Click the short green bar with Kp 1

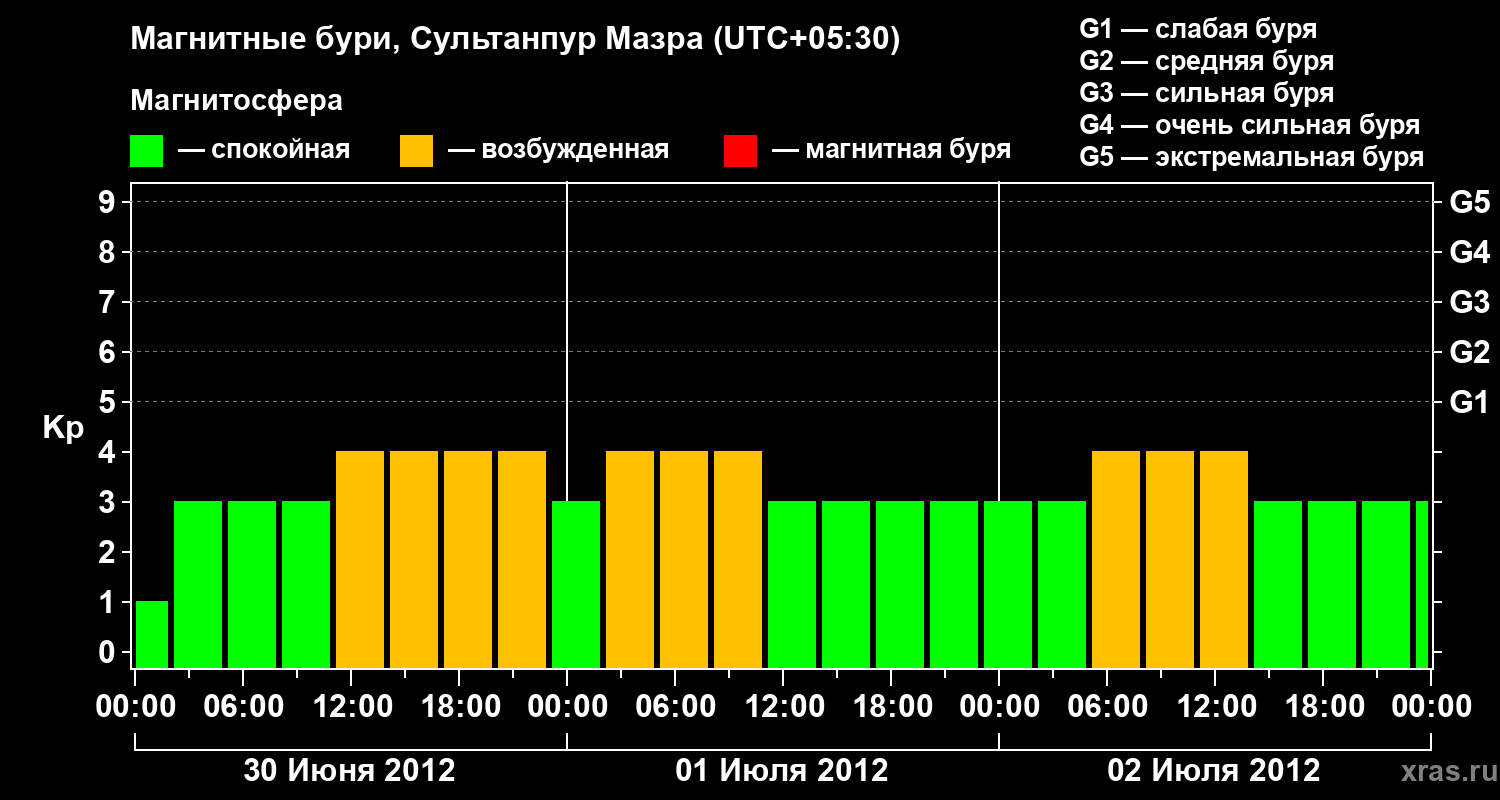point(152,634)
